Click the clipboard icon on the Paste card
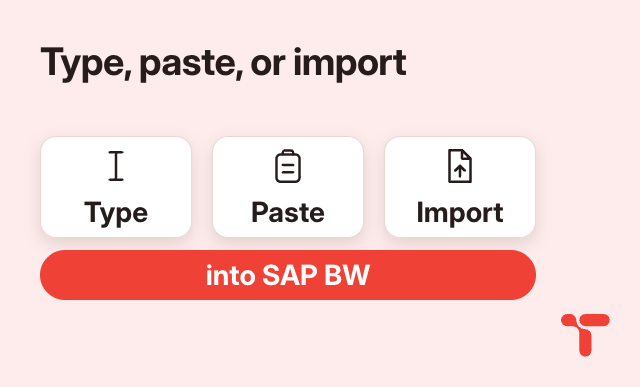Screen dimensions: 640x387 [x=288, y=166]
